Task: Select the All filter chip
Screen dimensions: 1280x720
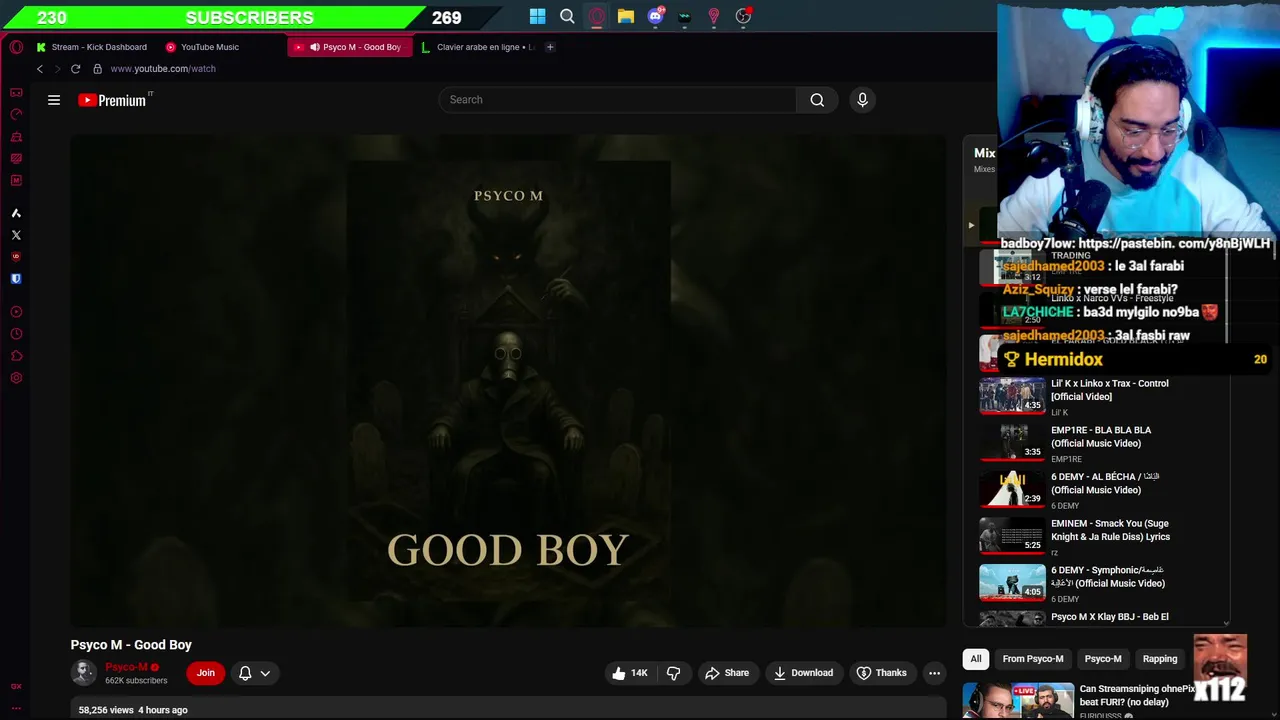Action: [x=976, y=659]
